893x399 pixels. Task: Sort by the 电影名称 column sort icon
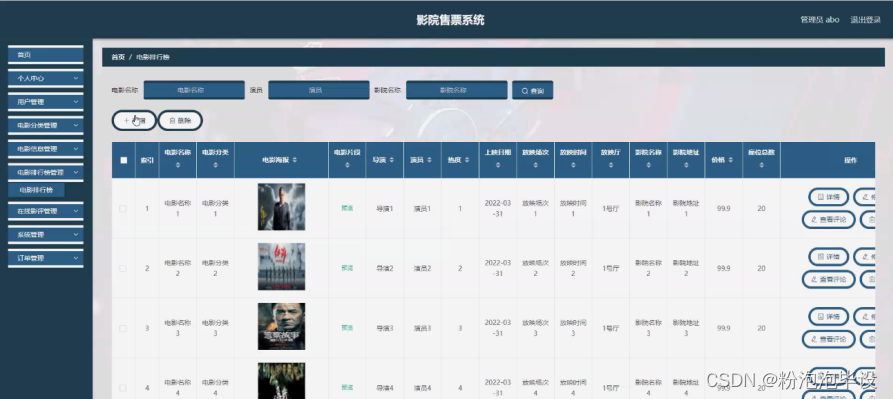(x=177, y=165)
